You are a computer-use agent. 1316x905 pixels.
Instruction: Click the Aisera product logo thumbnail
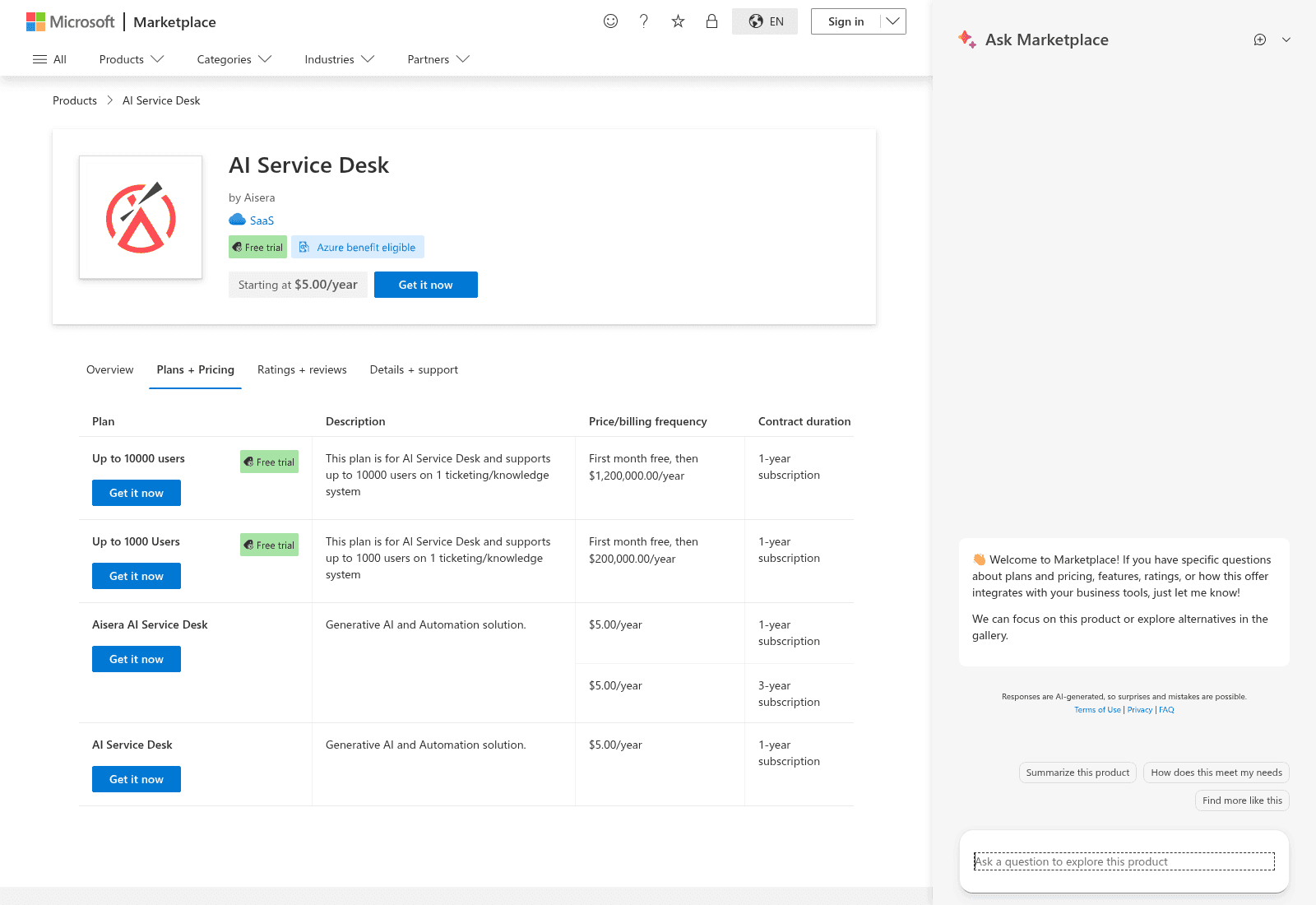point(141,217)
